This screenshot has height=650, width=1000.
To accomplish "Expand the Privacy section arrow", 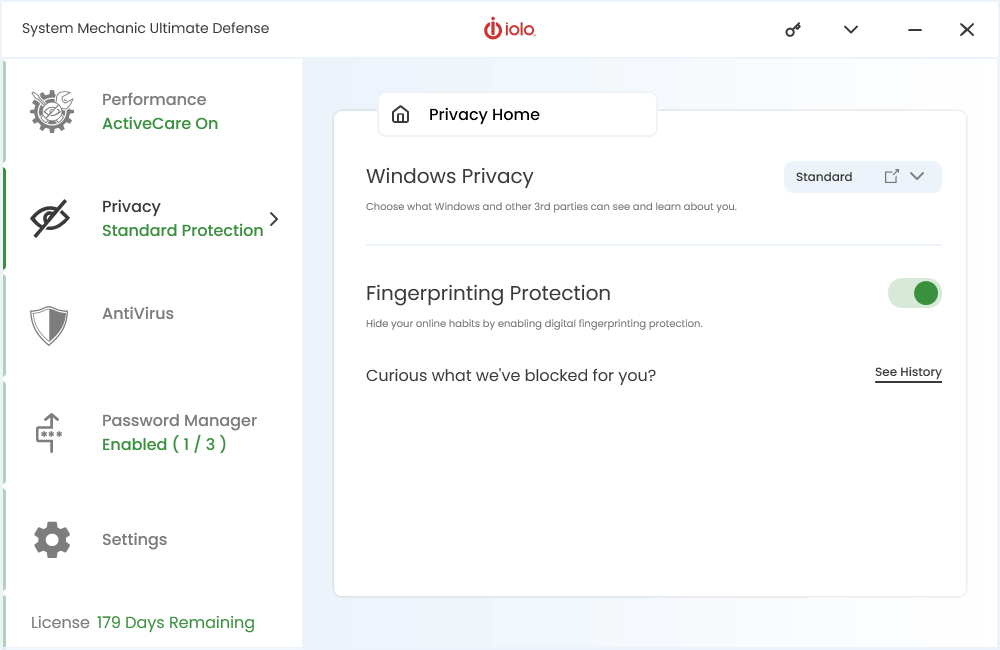I will (x=272, y=218).
